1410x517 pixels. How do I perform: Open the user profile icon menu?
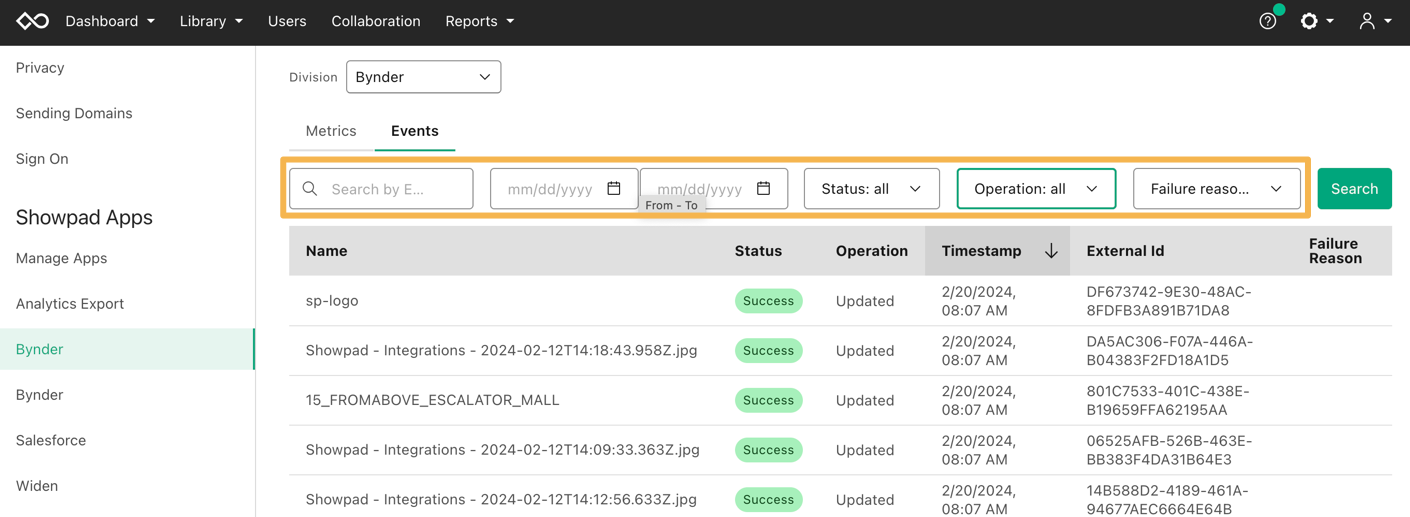[1375, 21]
